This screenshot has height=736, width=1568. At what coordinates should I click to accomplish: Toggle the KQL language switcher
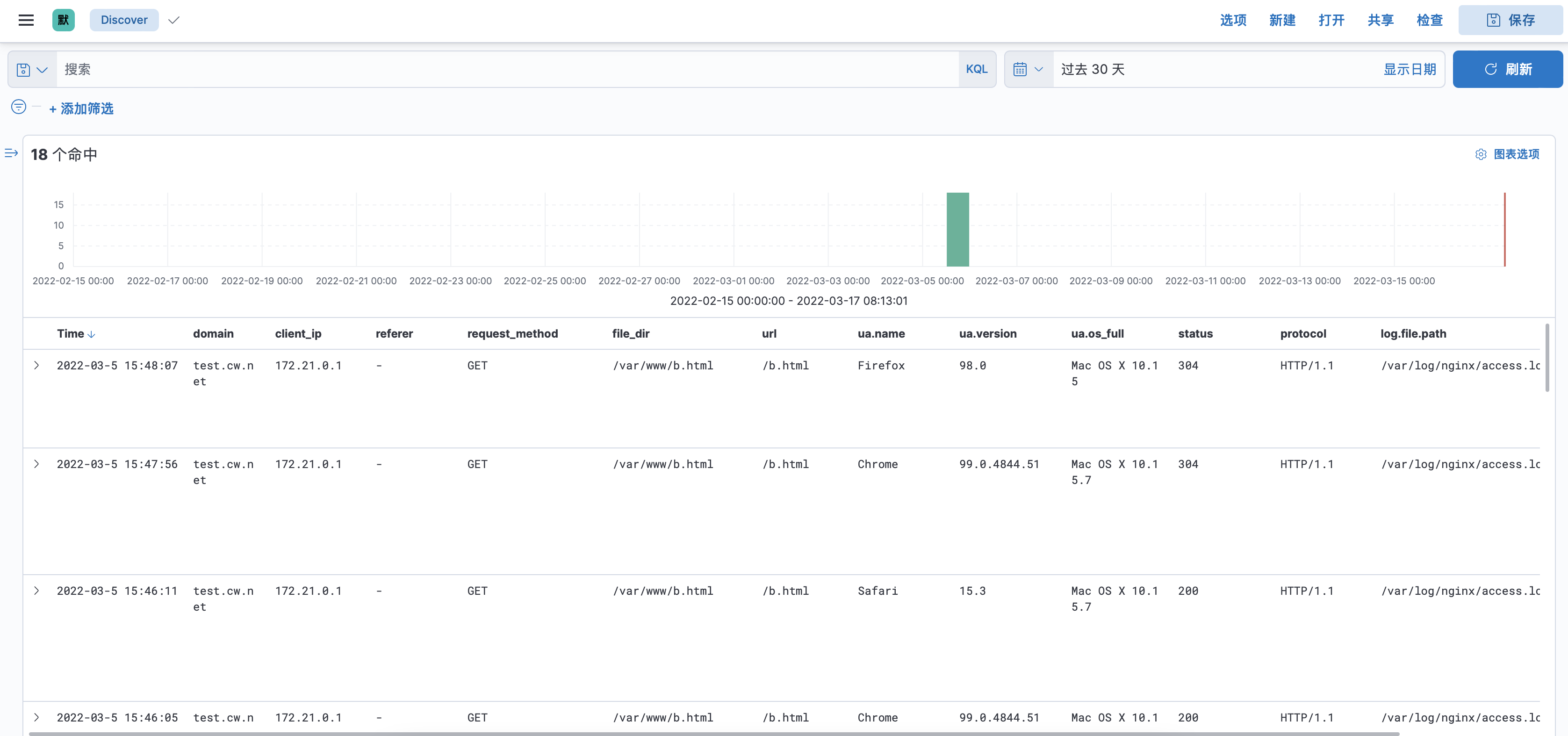point(977,69)
